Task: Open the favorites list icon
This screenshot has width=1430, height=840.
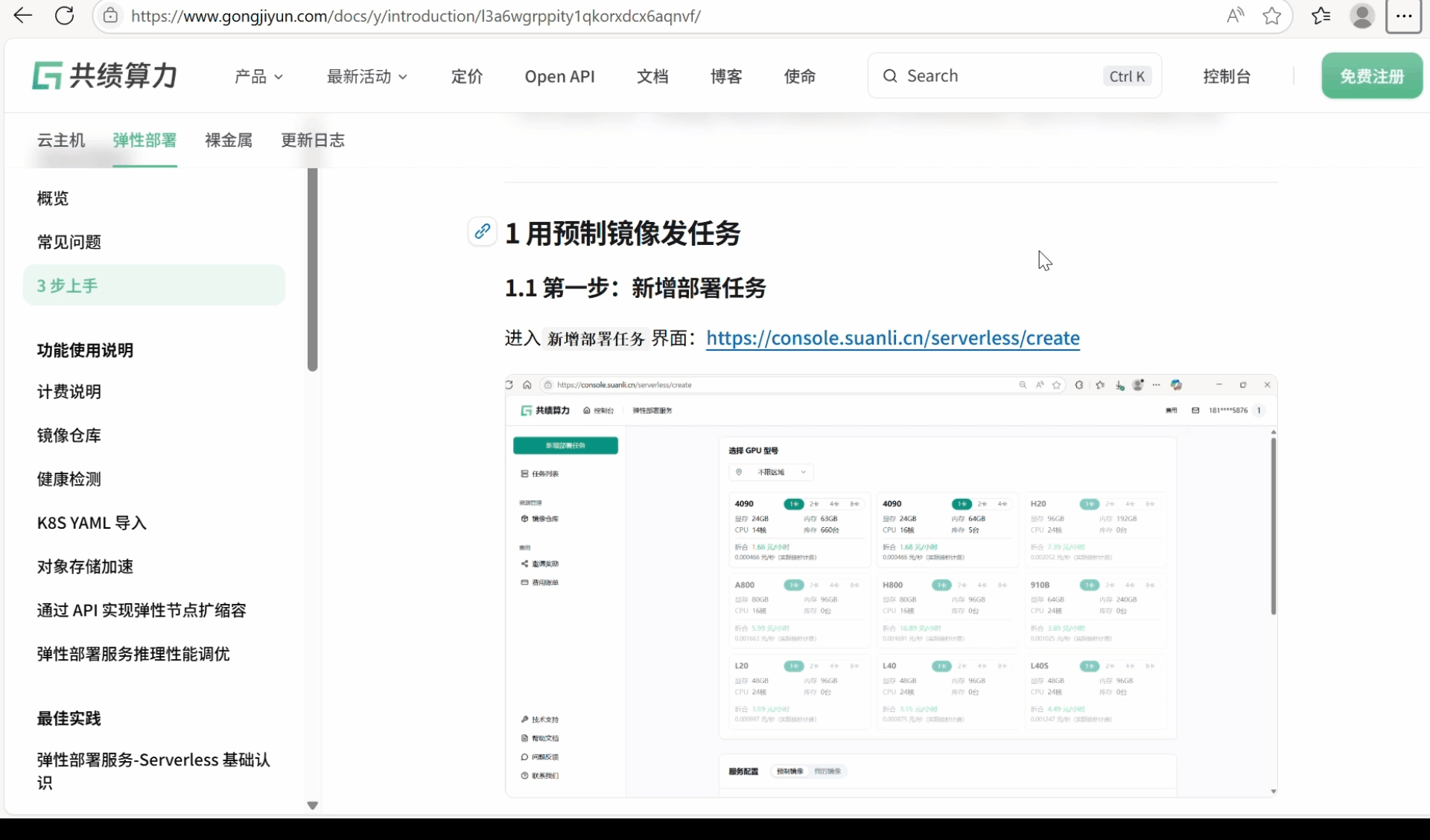Action: pos(1321,16)
